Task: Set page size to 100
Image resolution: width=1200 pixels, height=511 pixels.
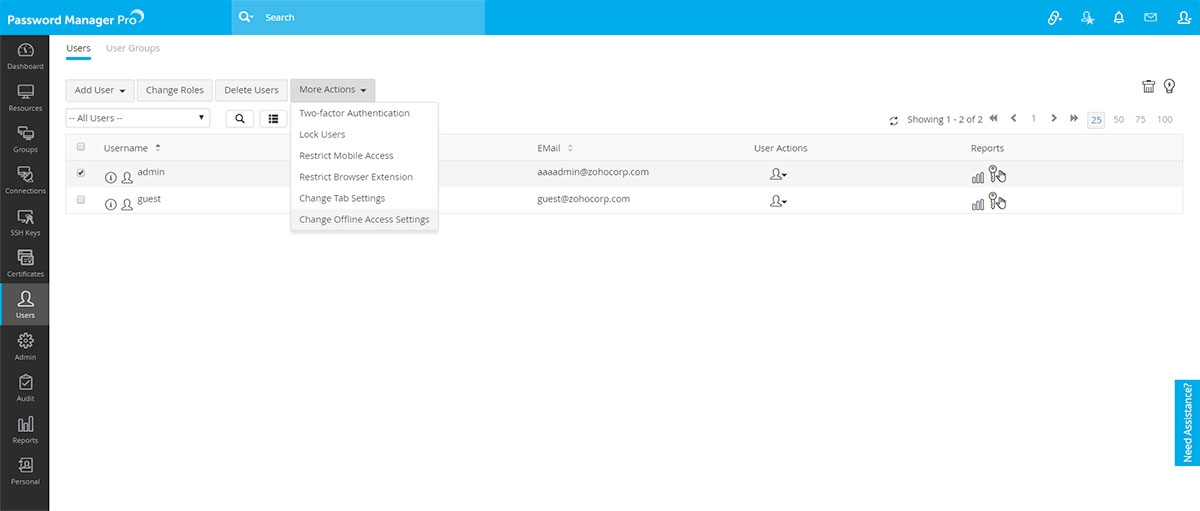Action: (1164, 119)
